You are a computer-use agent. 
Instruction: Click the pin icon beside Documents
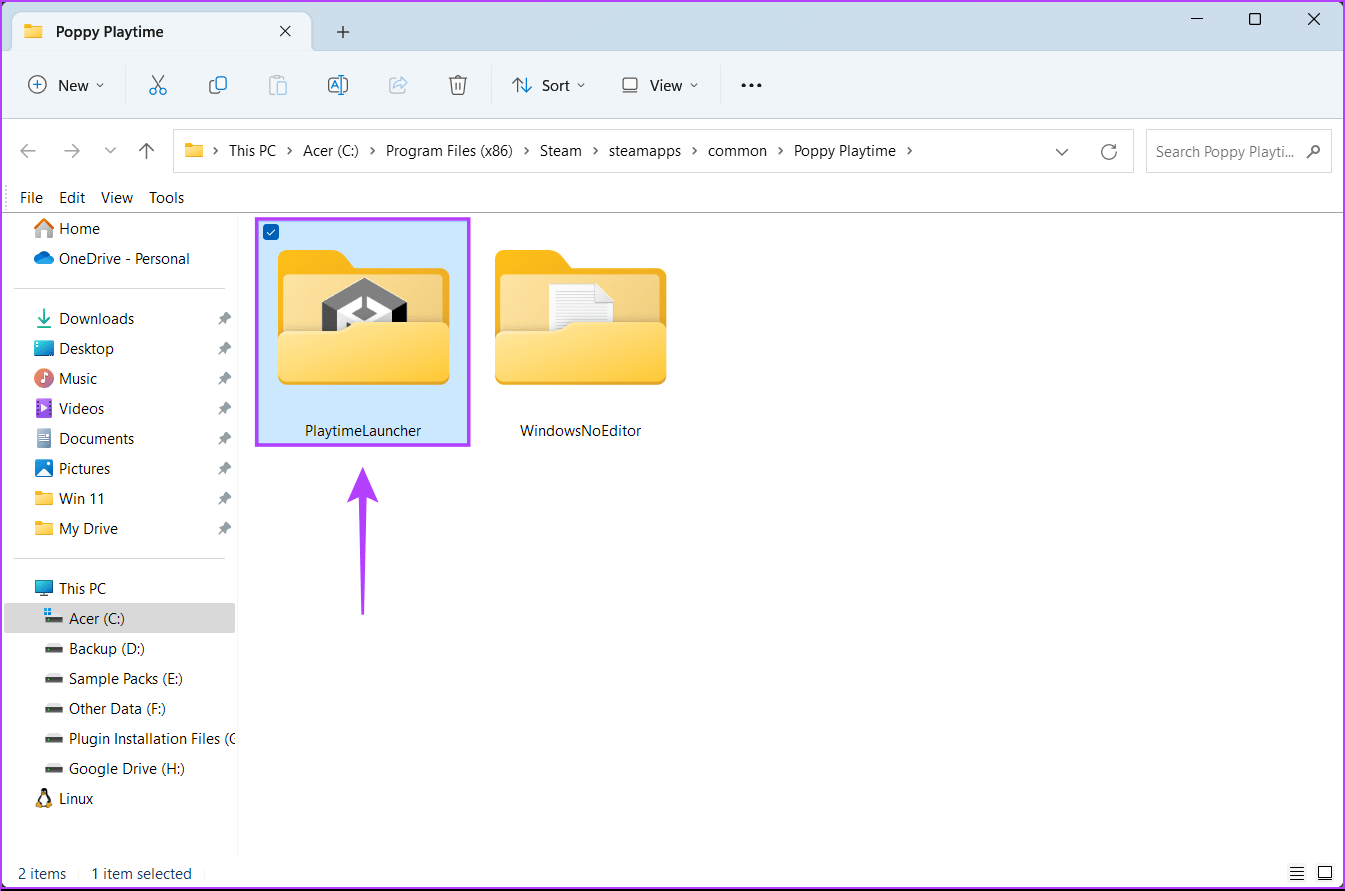[224, 439]
